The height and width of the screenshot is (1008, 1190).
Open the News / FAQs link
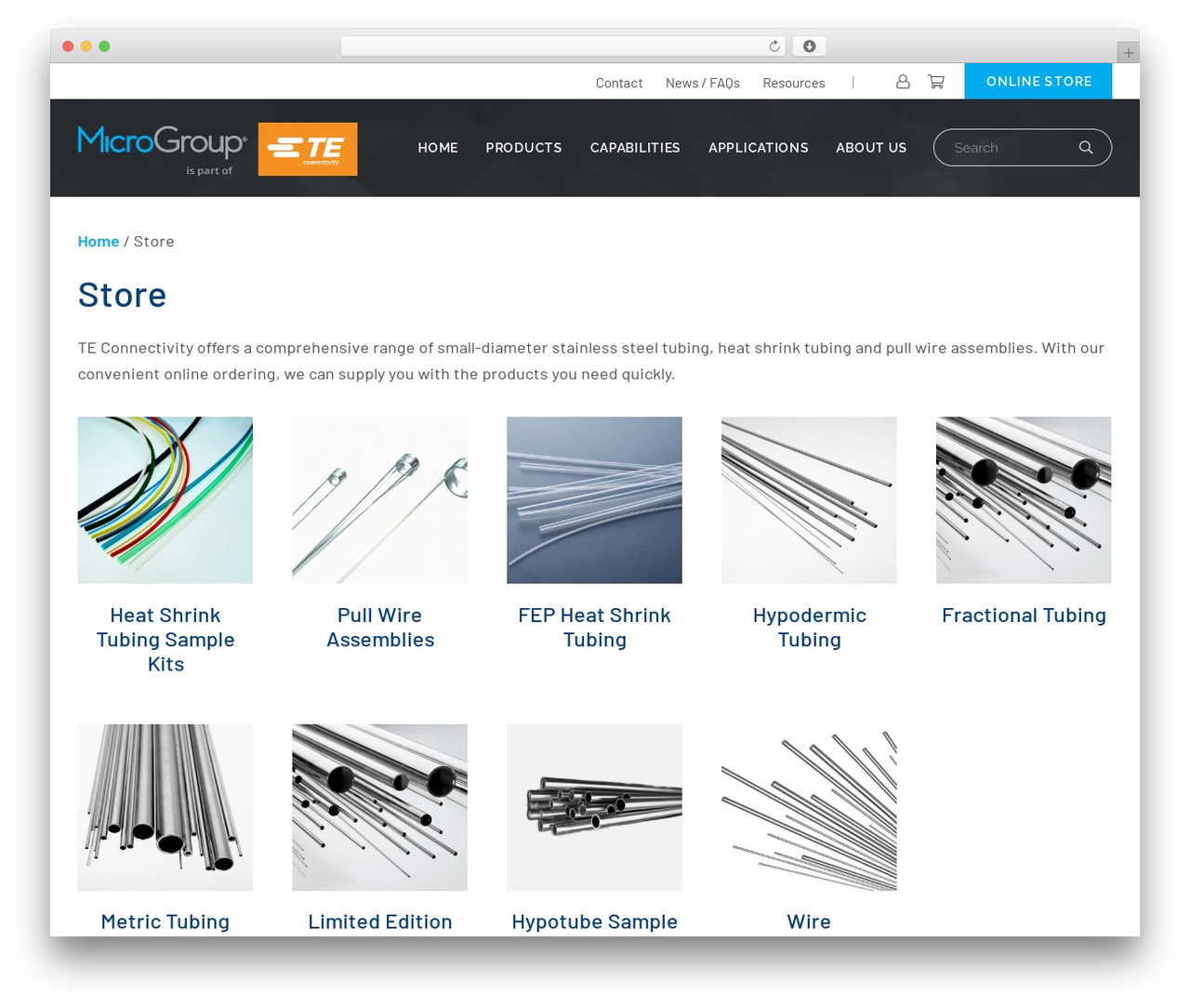click(703, 83)
